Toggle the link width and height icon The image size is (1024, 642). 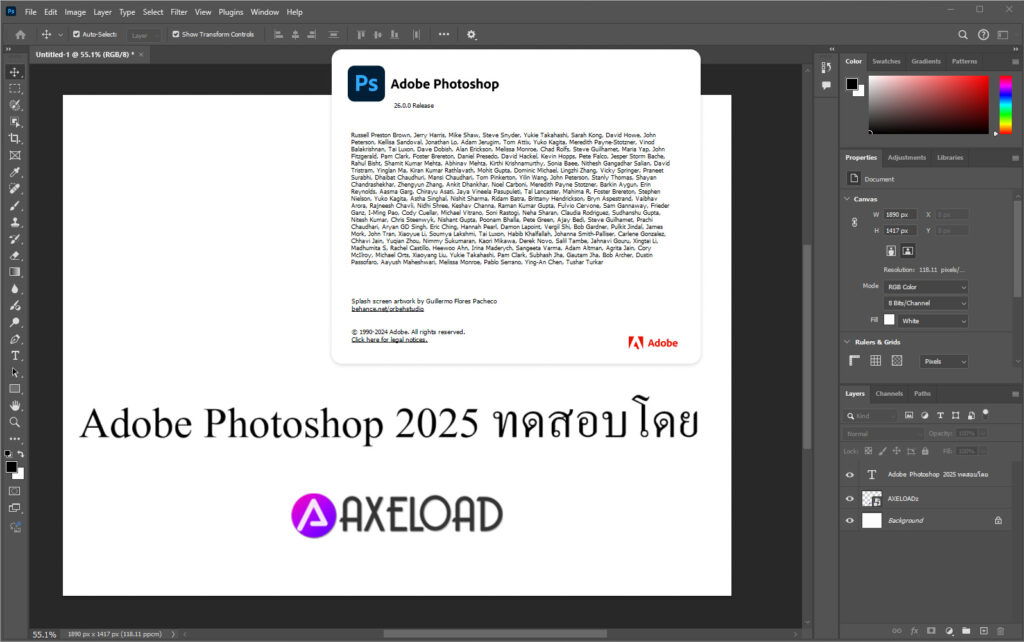tap(854, 222)
